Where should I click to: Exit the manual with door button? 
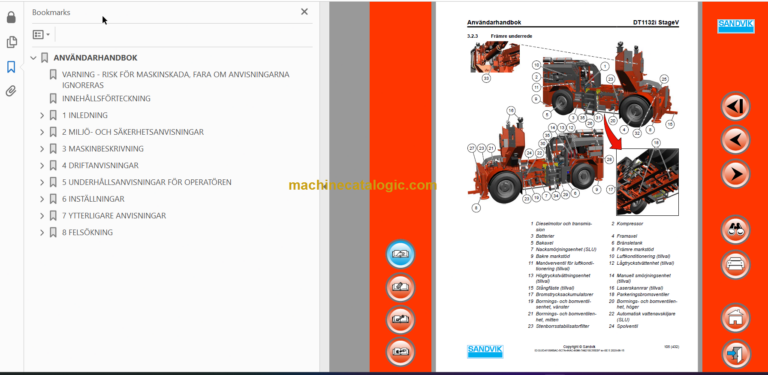click(735, 354)
